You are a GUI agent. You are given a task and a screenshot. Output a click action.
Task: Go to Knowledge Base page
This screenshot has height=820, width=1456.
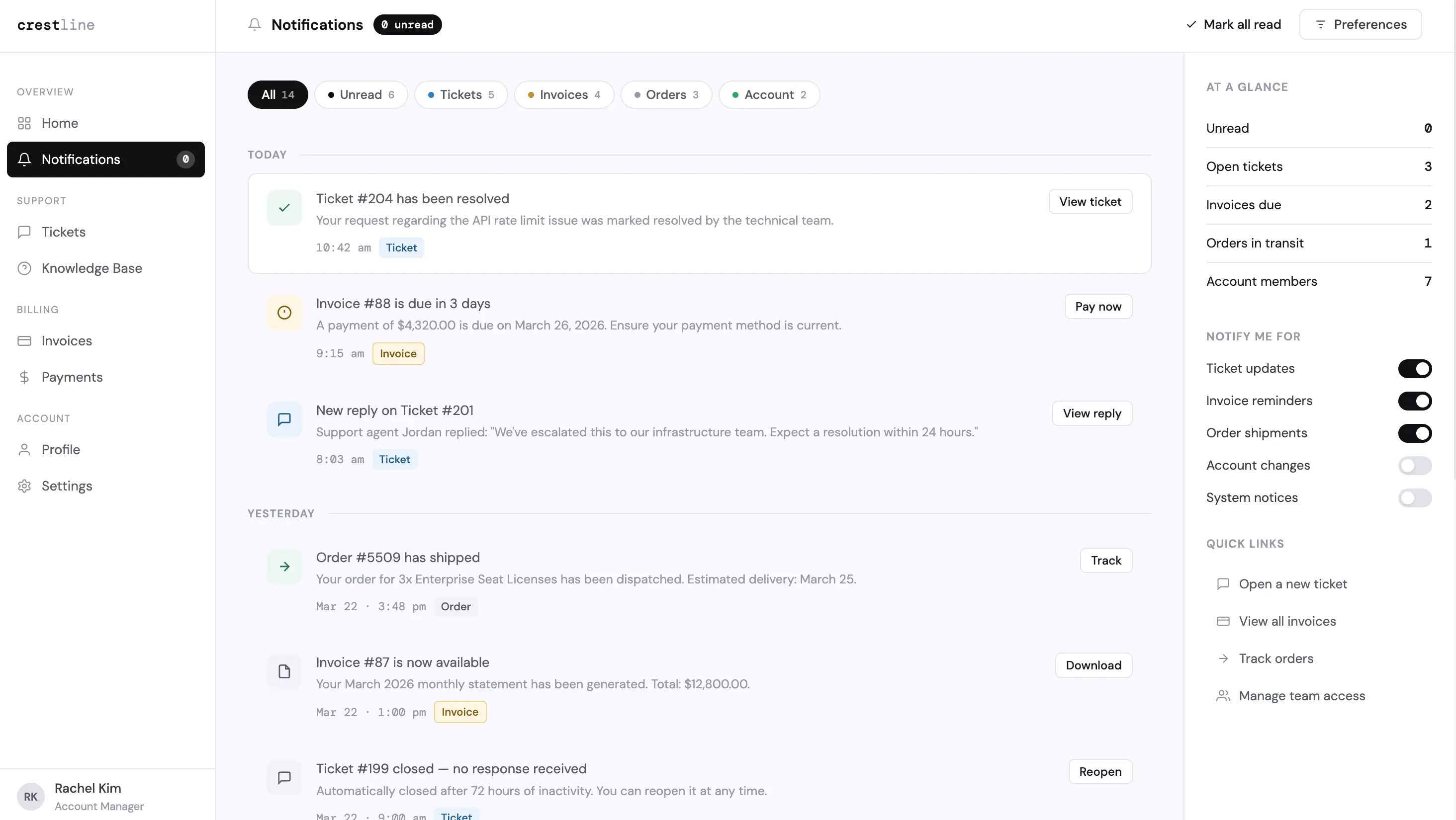coord(106,268)
